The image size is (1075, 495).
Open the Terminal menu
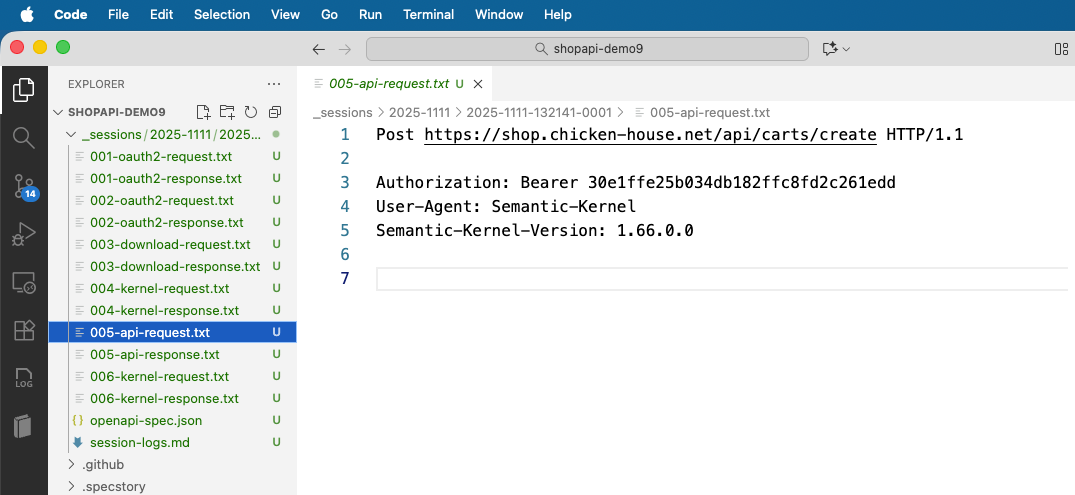[x=428, y=14]
